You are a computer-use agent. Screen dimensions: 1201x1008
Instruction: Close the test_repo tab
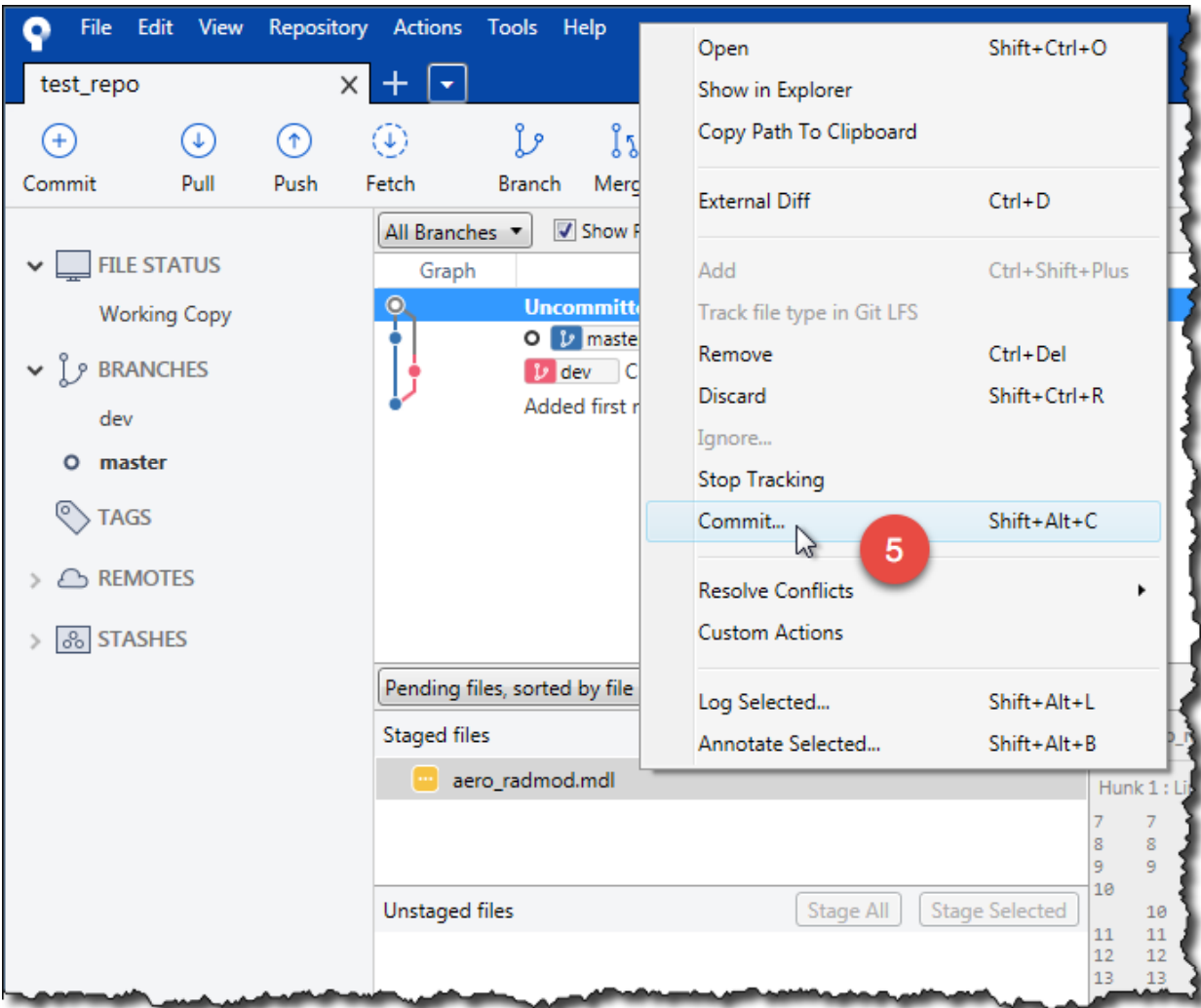[348, 85]
